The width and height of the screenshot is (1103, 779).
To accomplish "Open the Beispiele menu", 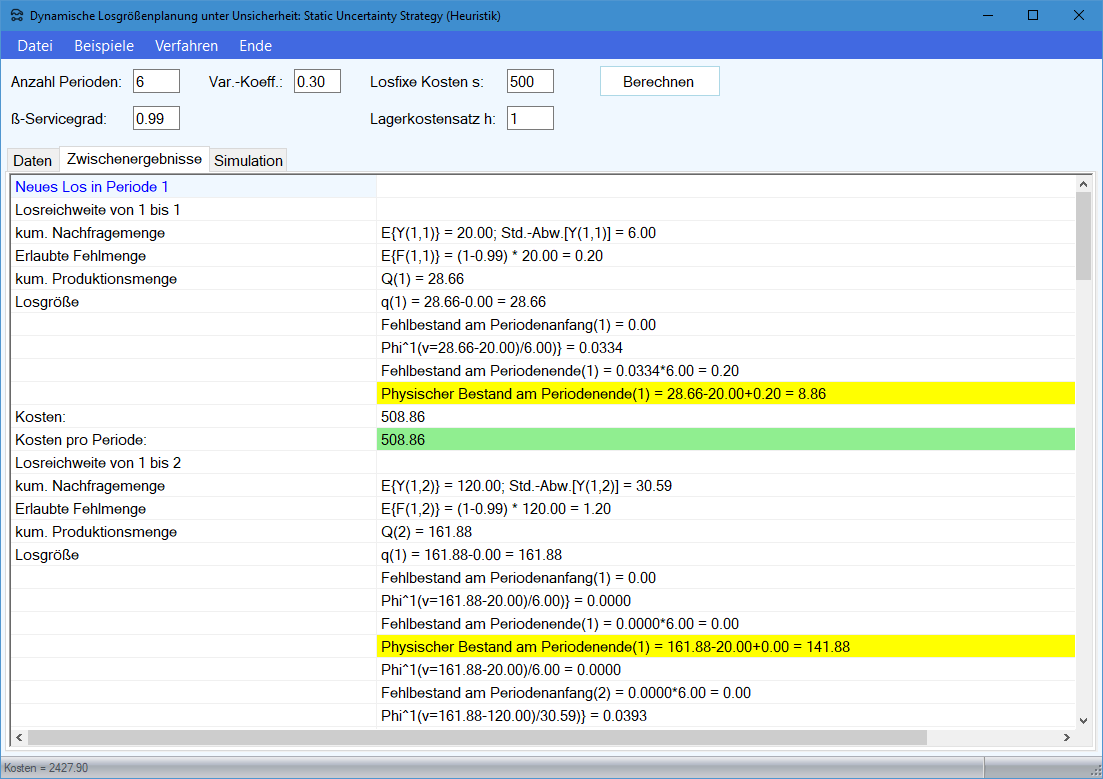I will 104,46.
